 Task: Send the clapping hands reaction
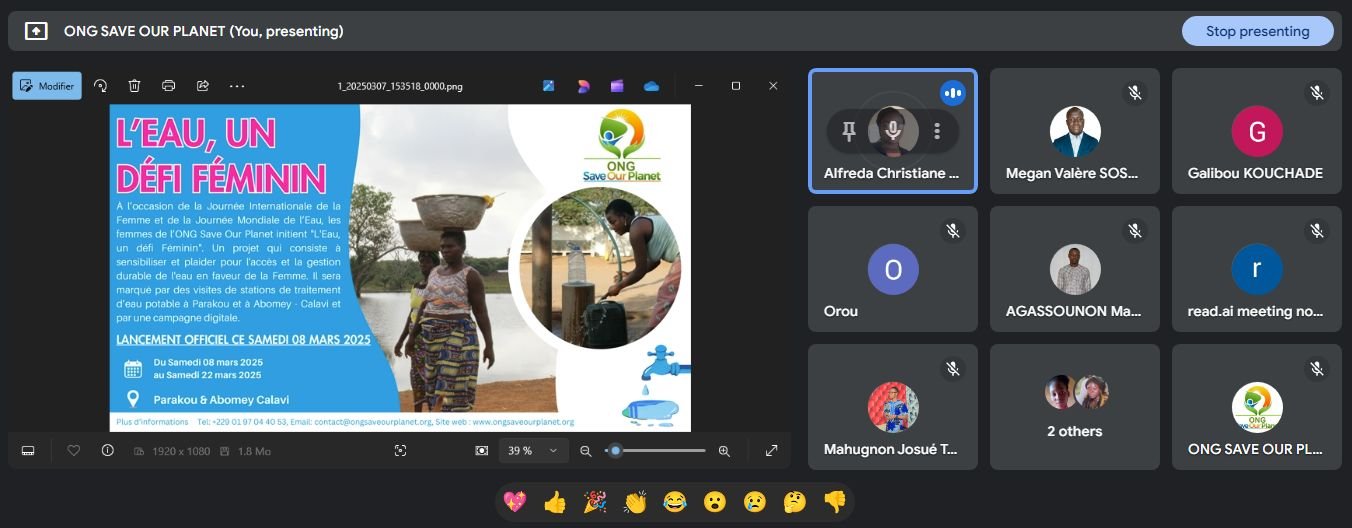click(635, 501)
